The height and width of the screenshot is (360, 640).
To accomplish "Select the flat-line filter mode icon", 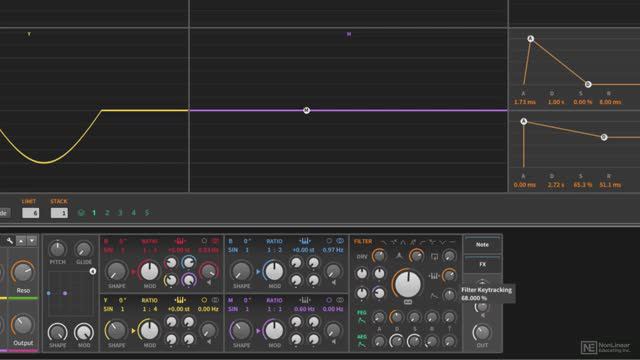I will 452,242.
